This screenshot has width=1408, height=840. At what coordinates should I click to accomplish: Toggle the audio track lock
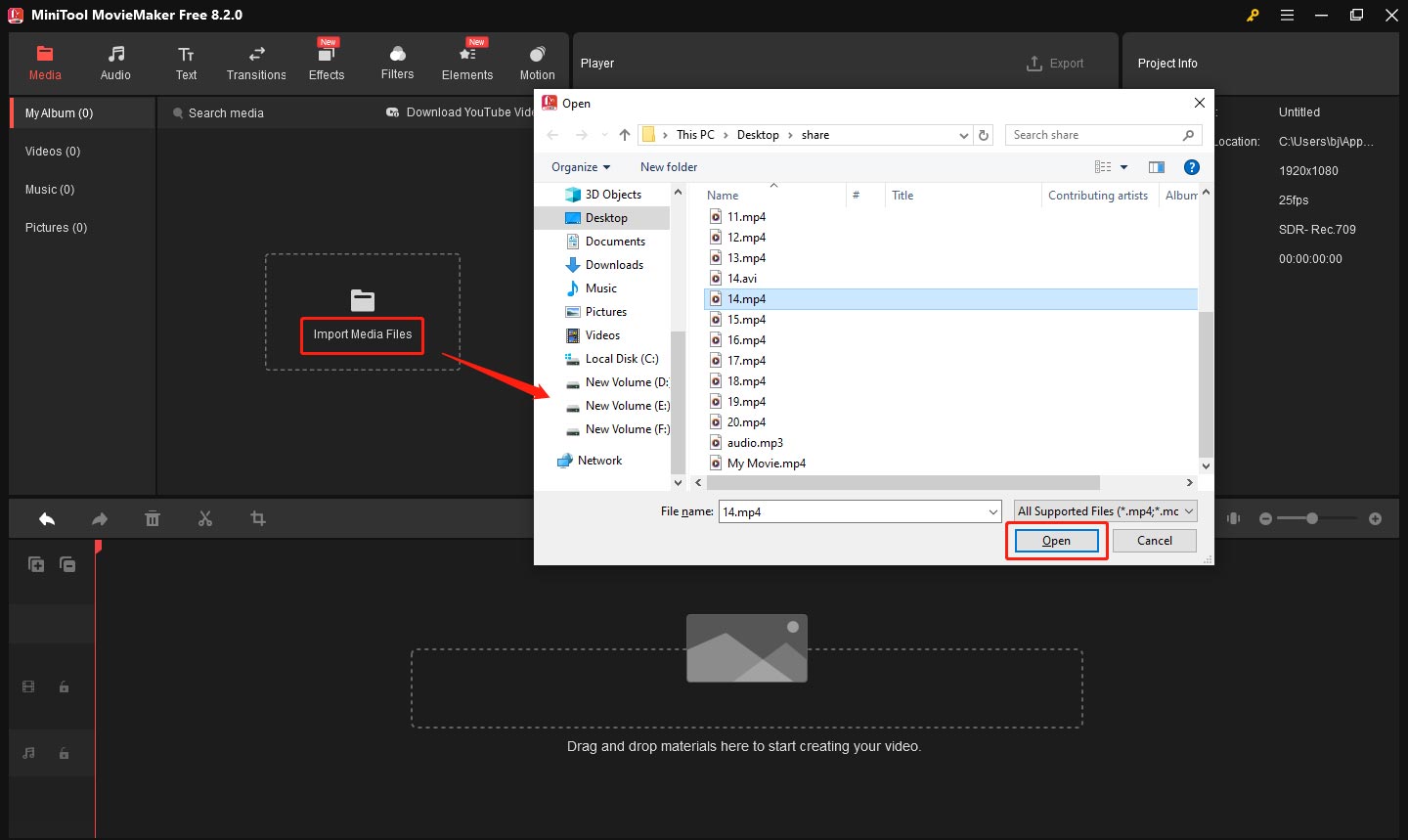click(64, 753)
